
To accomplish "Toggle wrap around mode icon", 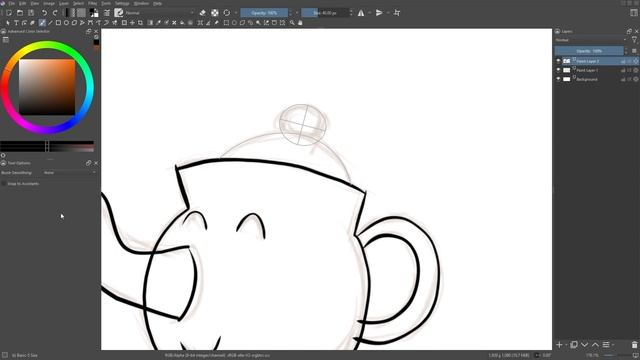I will coord(397,13).
